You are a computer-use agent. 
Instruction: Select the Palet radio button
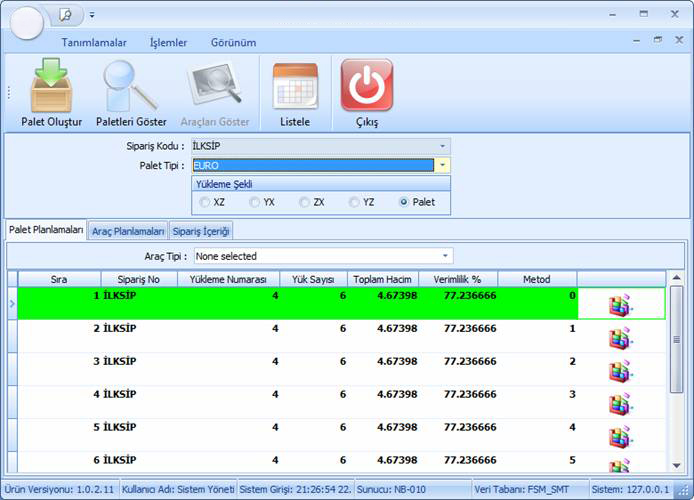(x=404, y=202)
